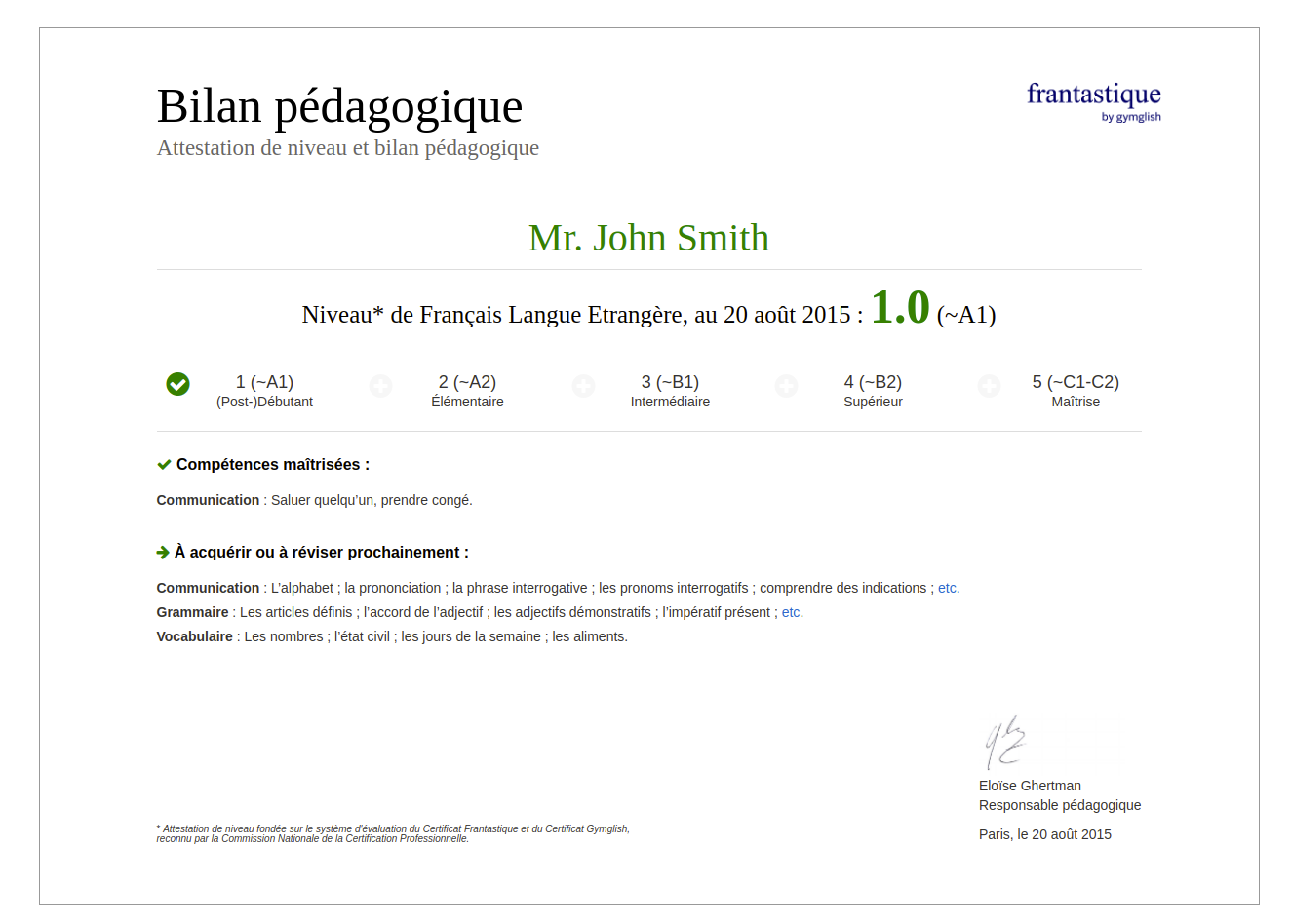Click the green checkmark beside level 1 (~A1)
The width and height of the screenshot is (1291, 924).
point(177,384)
